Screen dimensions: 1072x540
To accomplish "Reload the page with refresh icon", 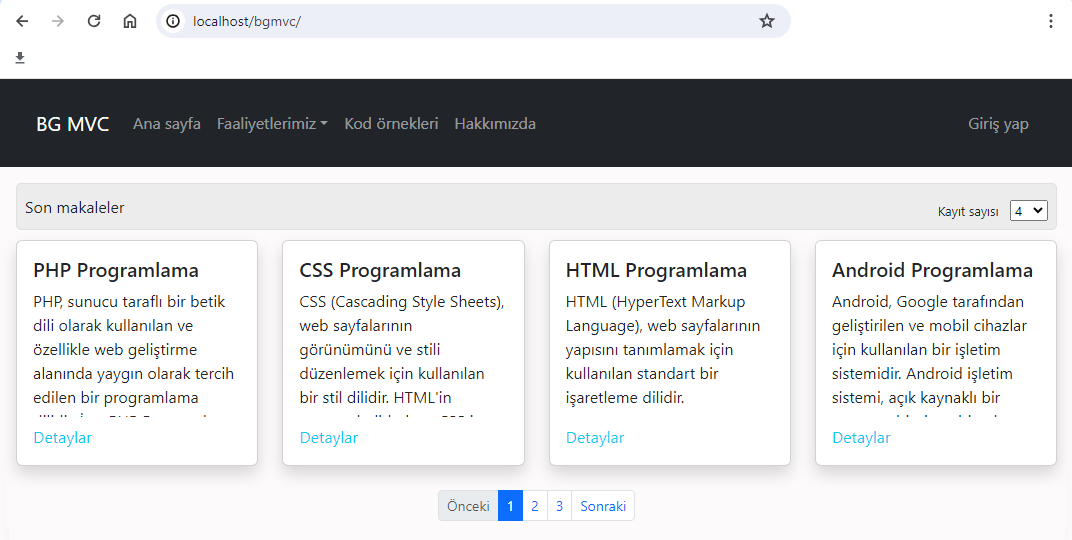I will tap(94, 21).
